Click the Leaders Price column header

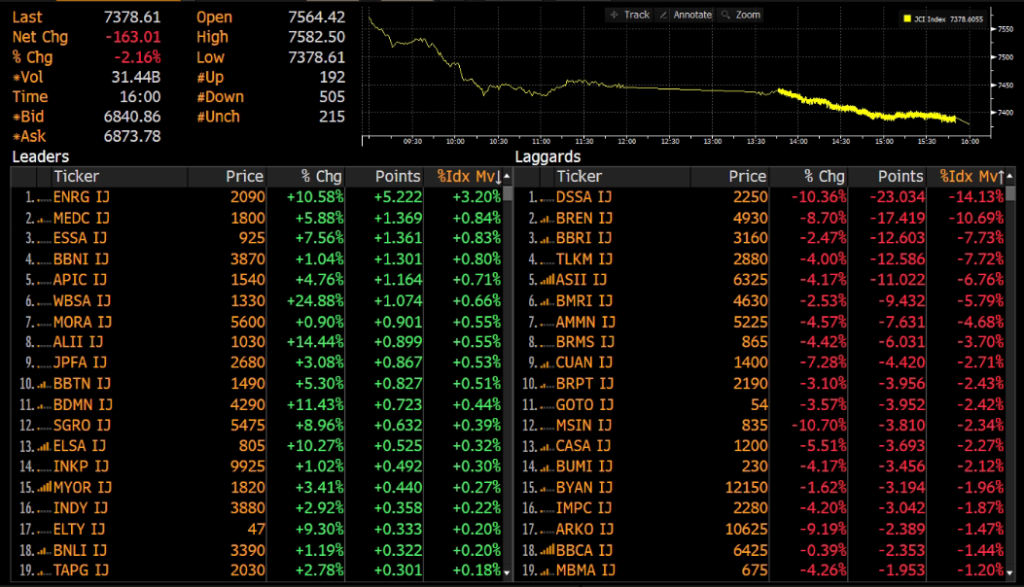click(244, 177)
